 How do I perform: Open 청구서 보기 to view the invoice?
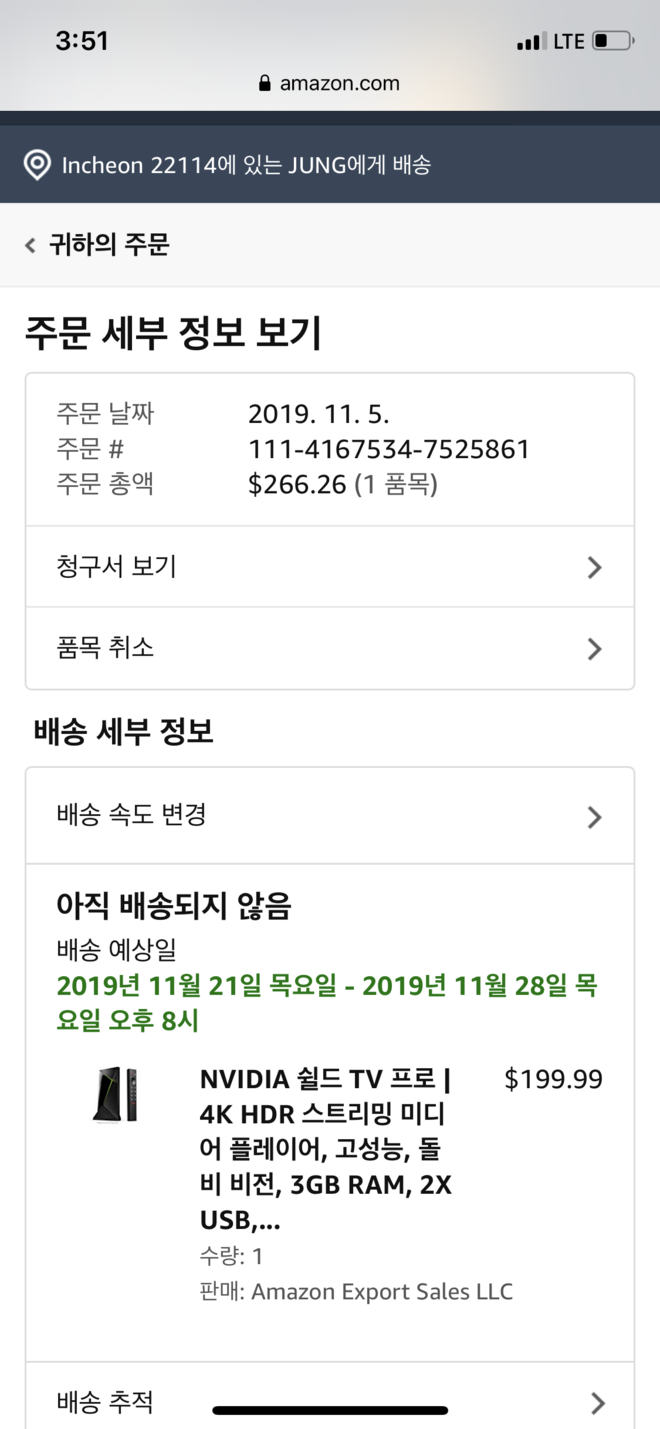[x=117, y=567]
